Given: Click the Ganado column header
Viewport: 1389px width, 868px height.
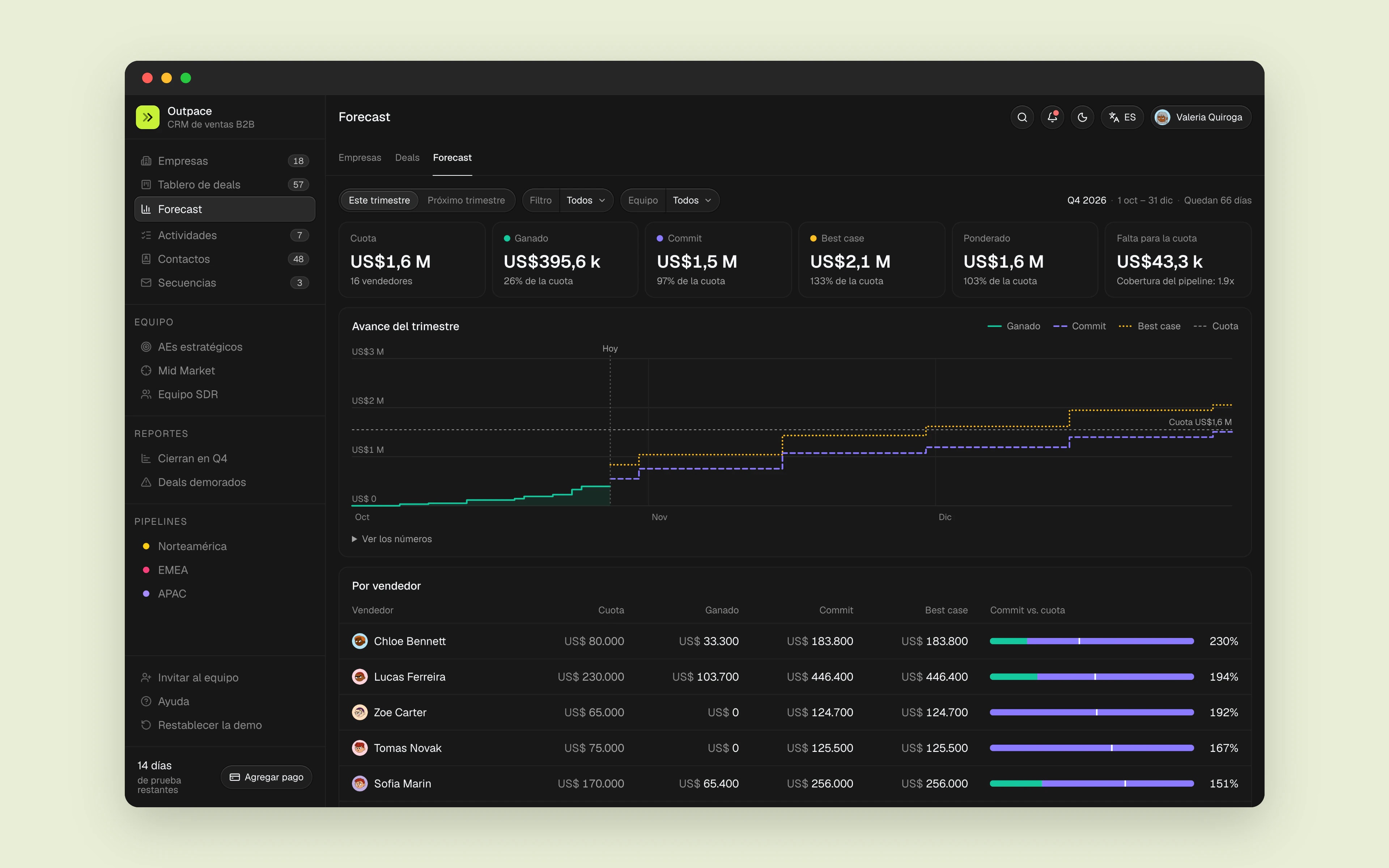Looking at the screenshot, I should pyautogui.click(x=722, y=610).
